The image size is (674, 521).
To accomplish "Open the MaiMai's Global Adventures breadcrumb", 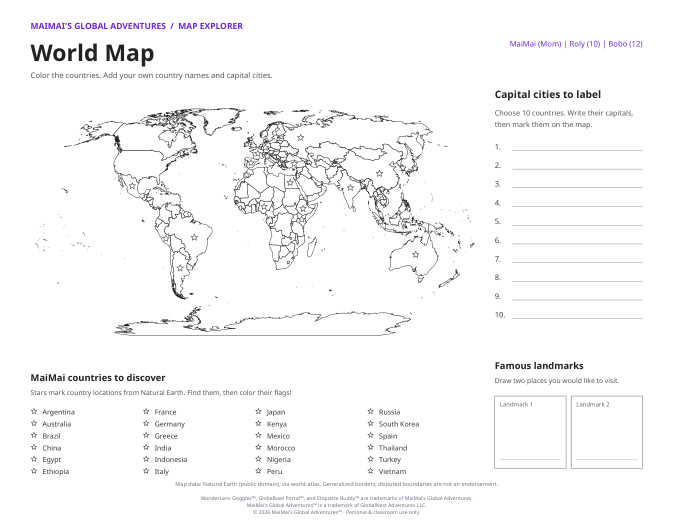I will tap(98, 26).
